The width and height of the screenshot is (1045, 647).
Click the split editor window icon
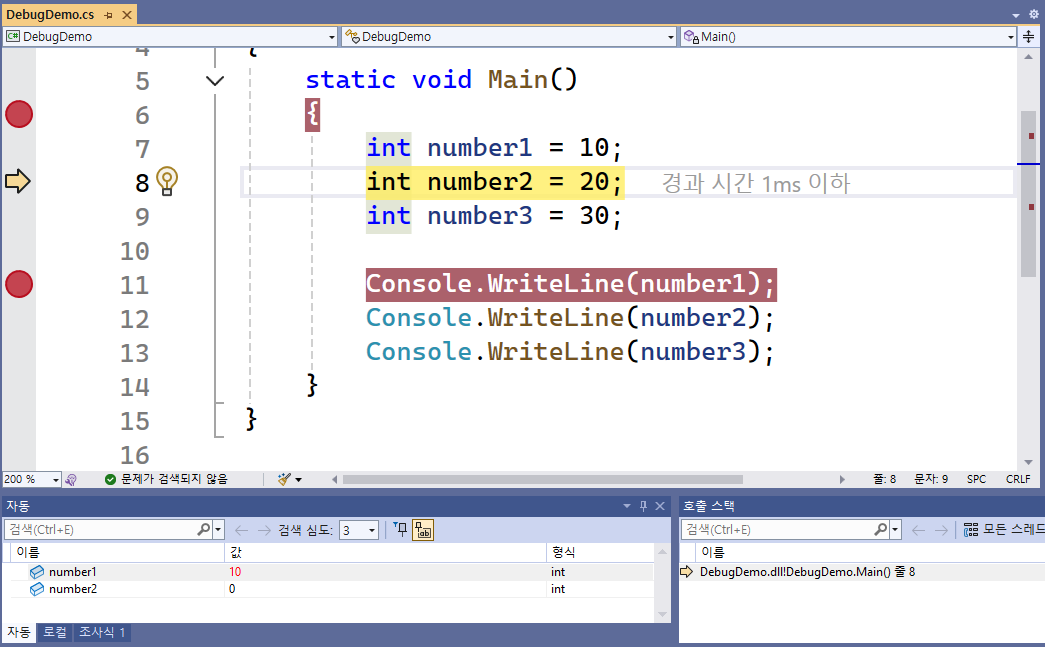(x=1029, y=36)
